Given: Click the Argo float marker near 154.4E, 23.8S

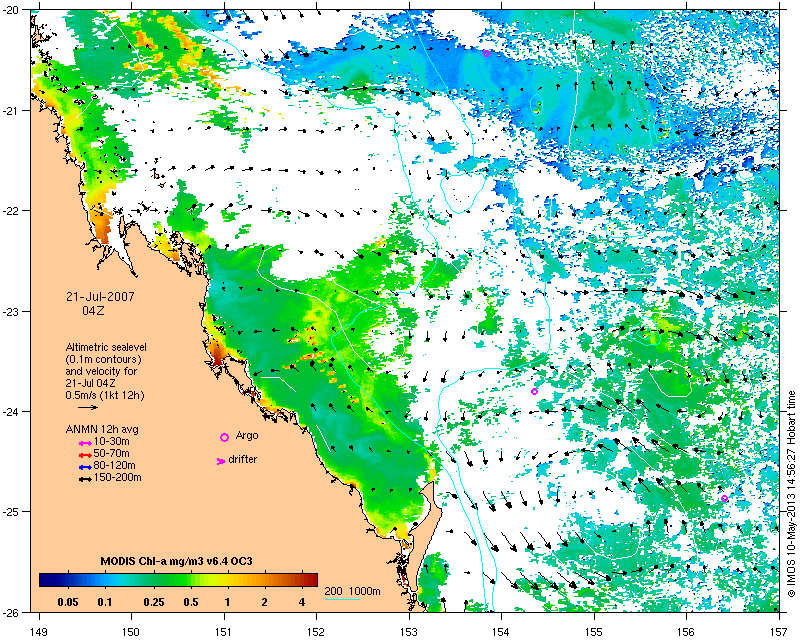Looking at the screenshot, I should point(534,391).
